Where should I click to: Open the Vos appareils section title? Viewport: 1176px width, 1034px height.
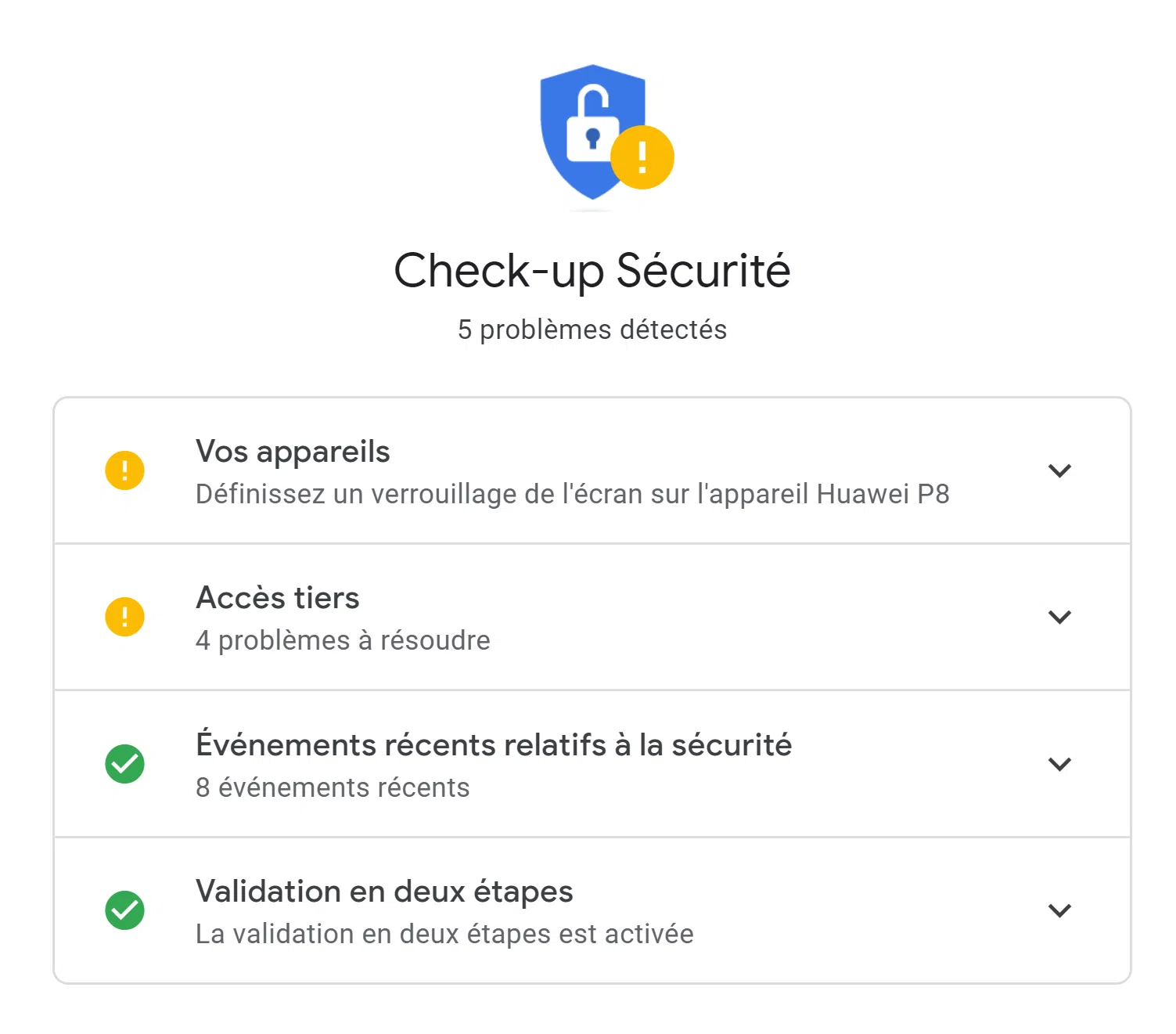(293, 452)
